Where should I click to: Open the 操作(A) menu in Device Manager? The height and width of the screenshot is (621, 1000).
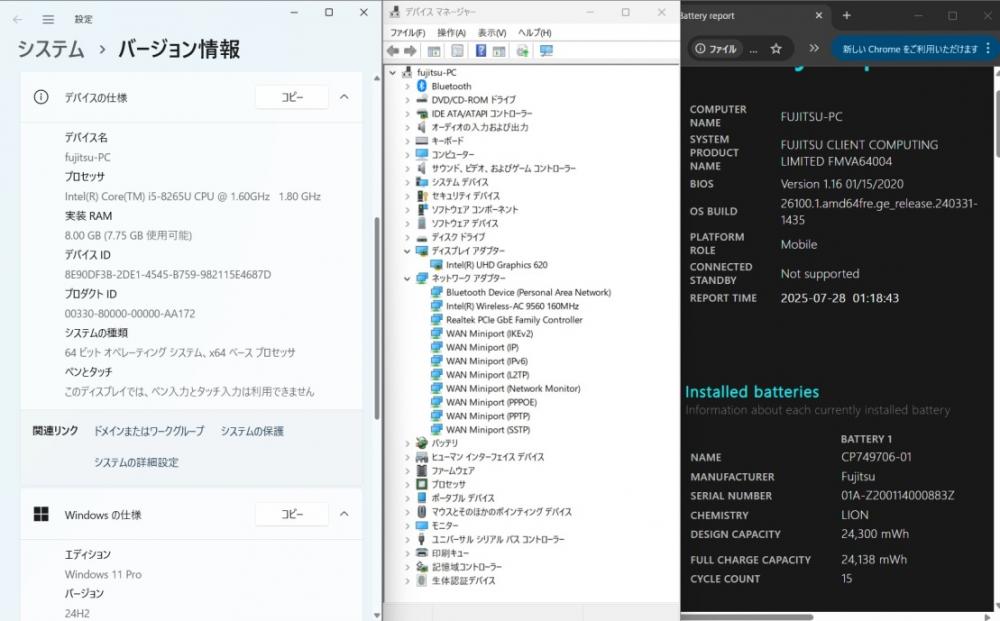(x=452, y=33)
